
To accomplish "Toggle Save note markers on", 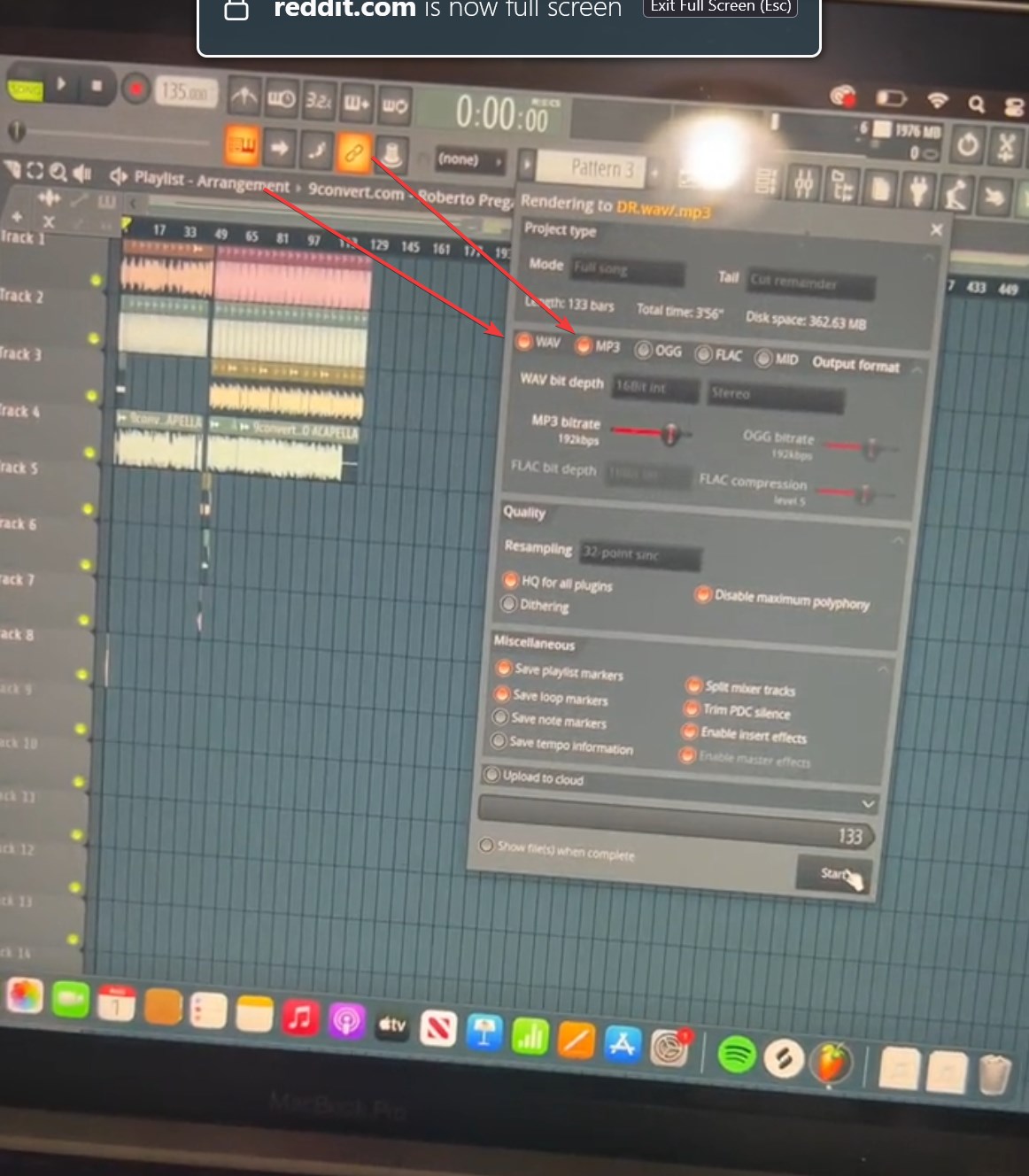I will coord(502,718).
